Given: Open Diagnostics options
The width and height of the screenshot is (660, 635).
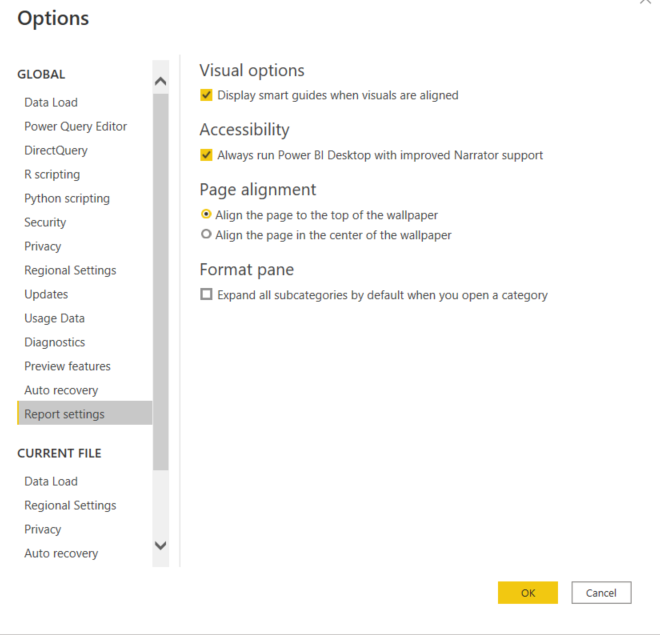Looking at the screenshot, I should point(55,342).
